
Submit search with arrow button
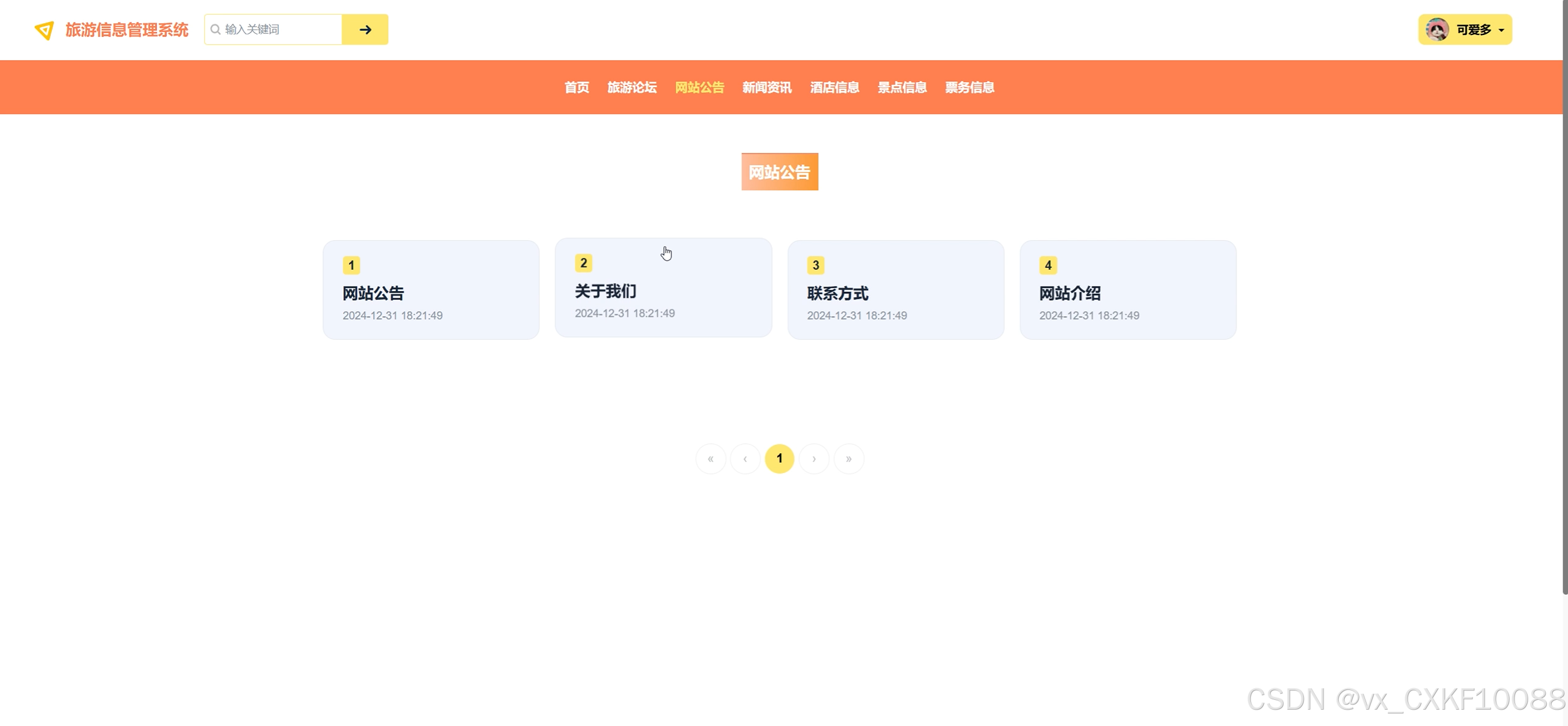point(365,29)
